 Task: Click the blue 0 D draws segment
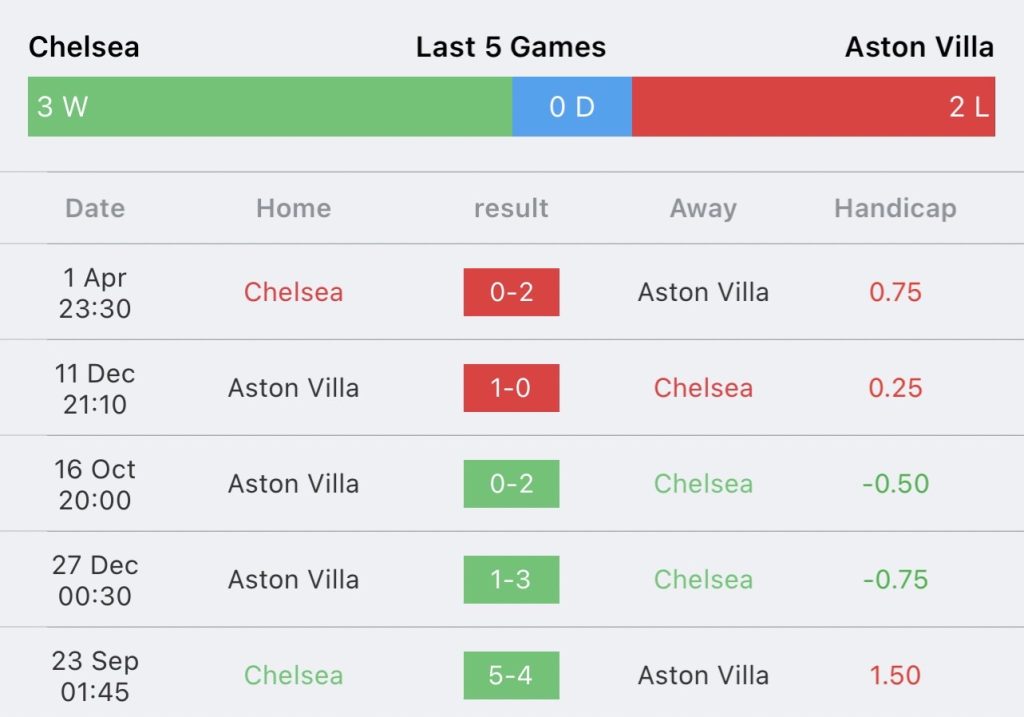click(572, 106)
